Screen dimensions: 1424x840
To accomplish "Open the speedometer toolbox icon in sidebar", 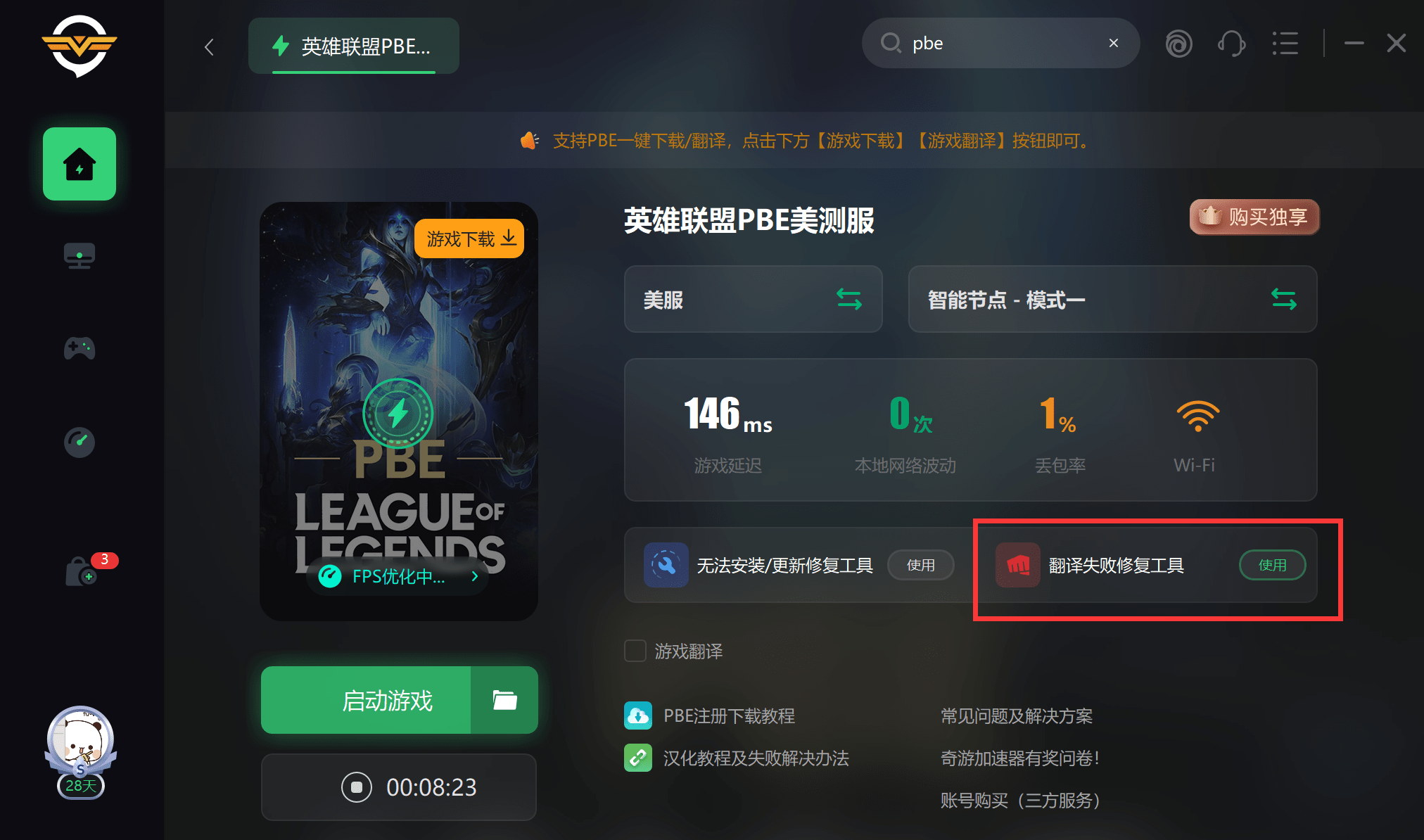I will (x=80, y=442).
